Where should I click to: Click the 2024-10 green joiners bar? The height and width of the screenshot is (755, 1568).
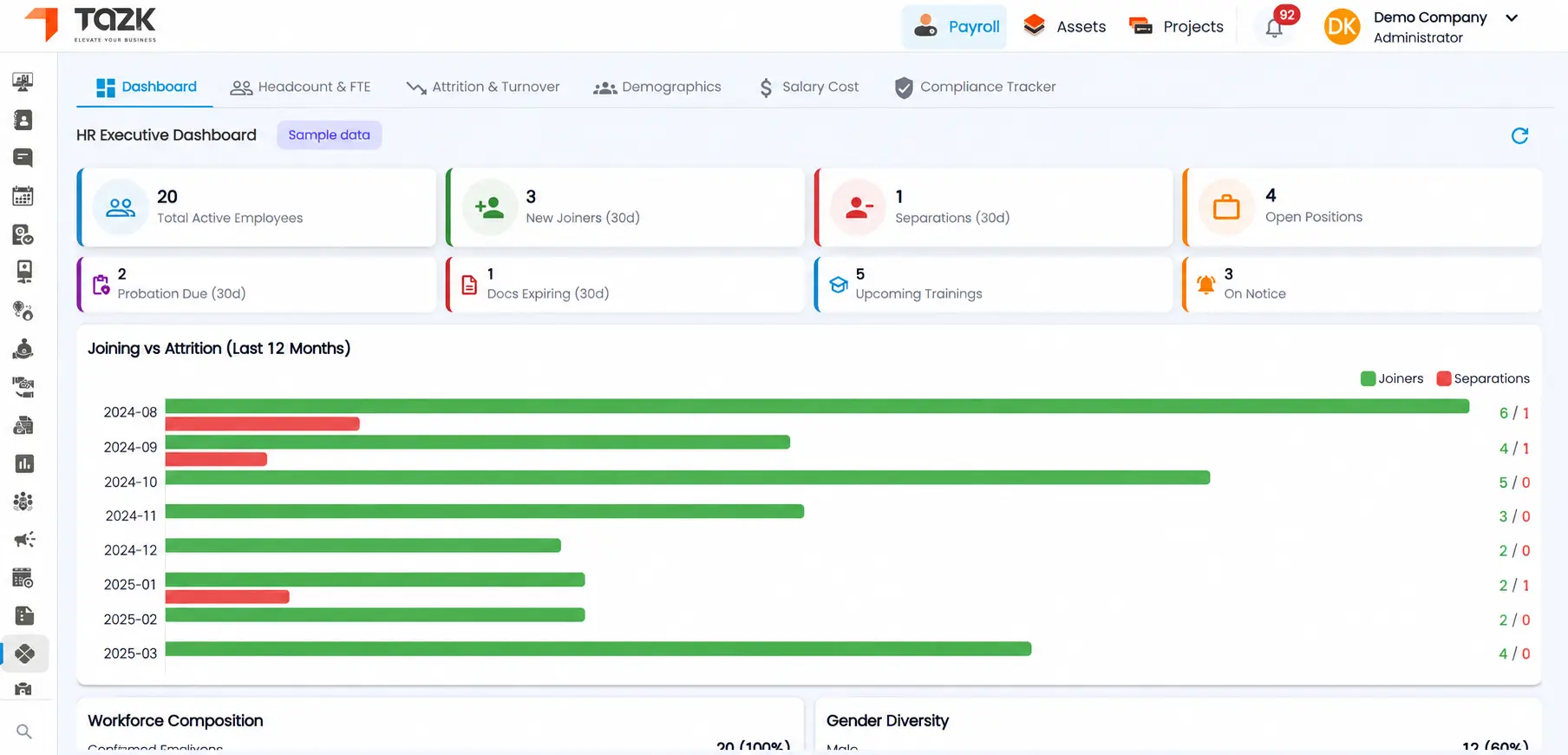[x=688, y=477]
